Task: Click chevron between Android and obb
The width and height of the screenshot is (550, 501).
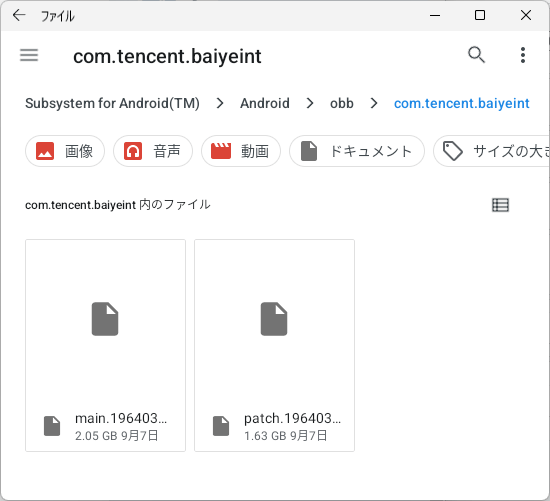Action: pyautogui.click(x=310, y=103)
